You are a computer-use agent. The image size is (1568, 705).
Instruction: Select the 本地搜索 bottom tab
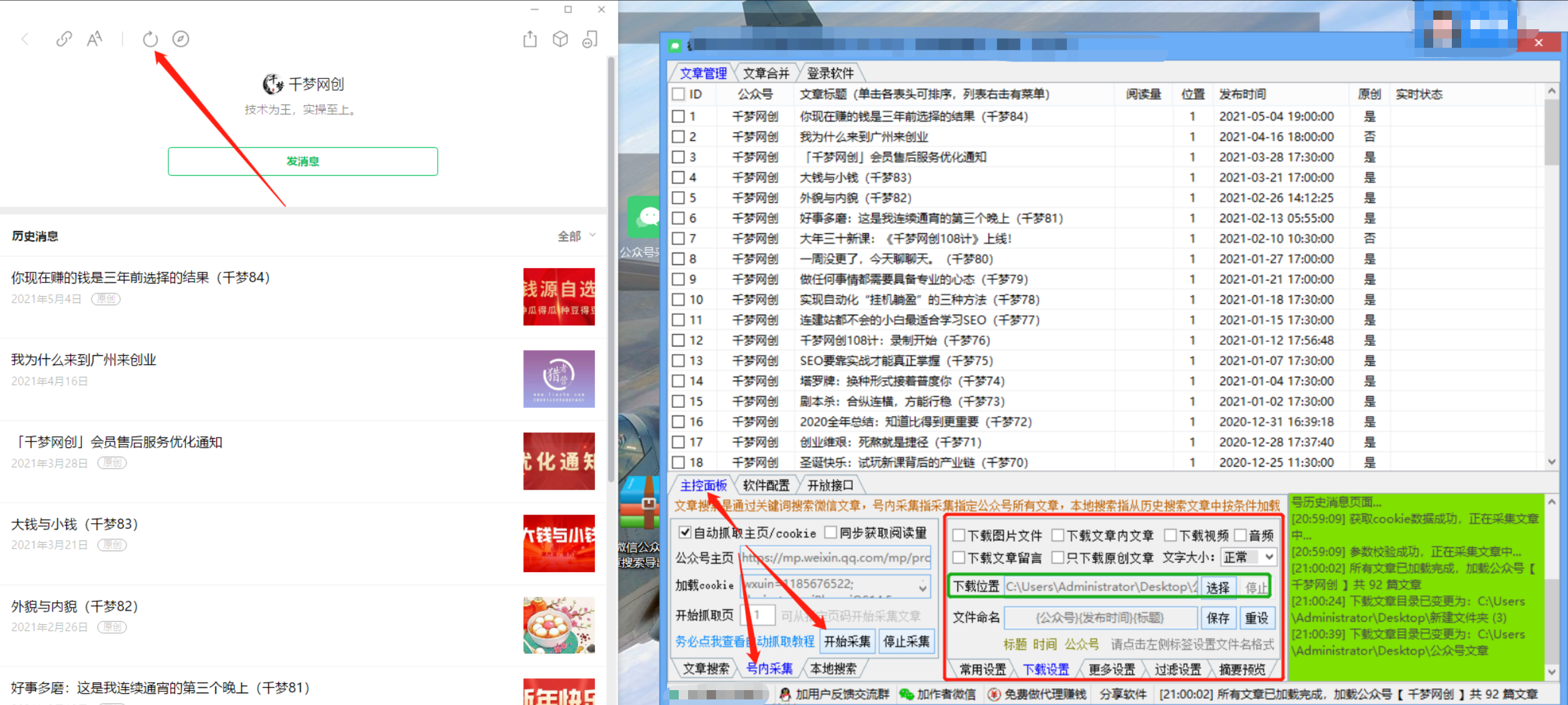click(833, 668)
